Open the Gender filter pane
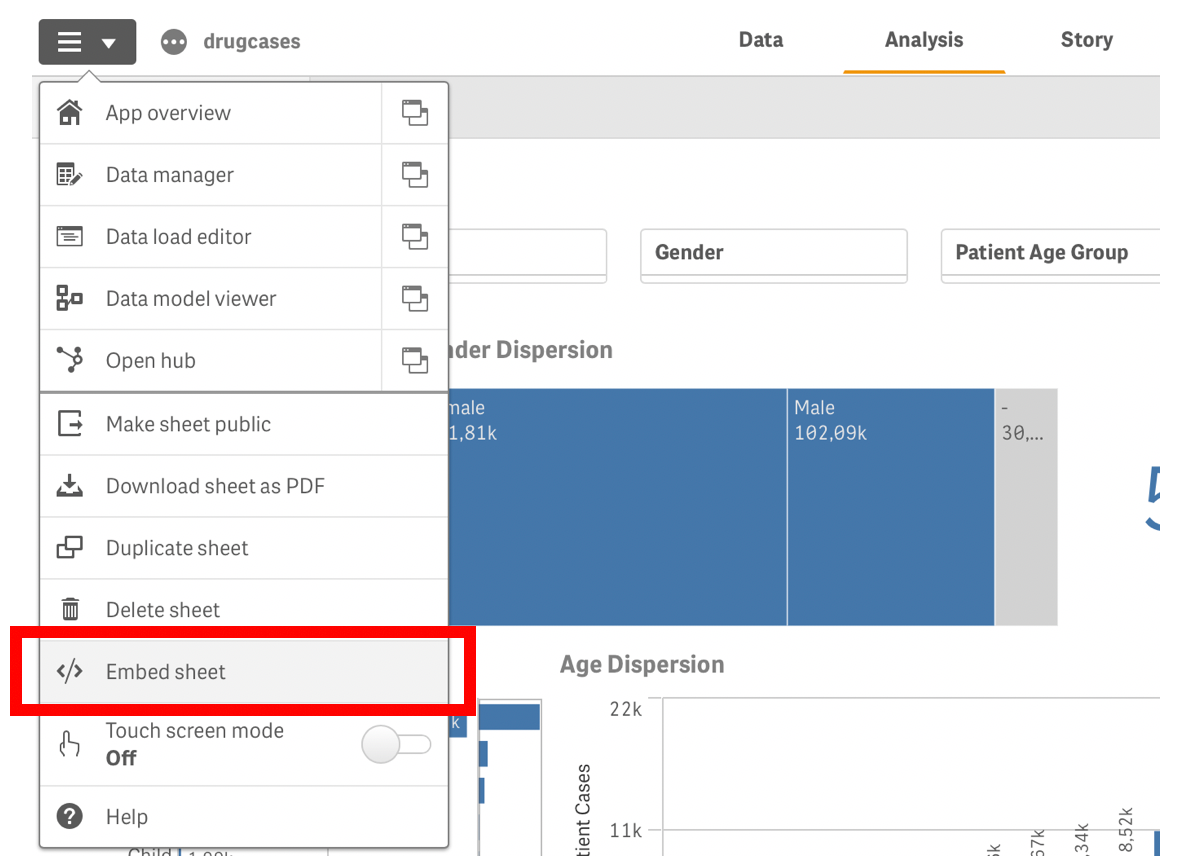This screenshot has width=1180, height=862. pyautogui.click(x=773, y=254)
